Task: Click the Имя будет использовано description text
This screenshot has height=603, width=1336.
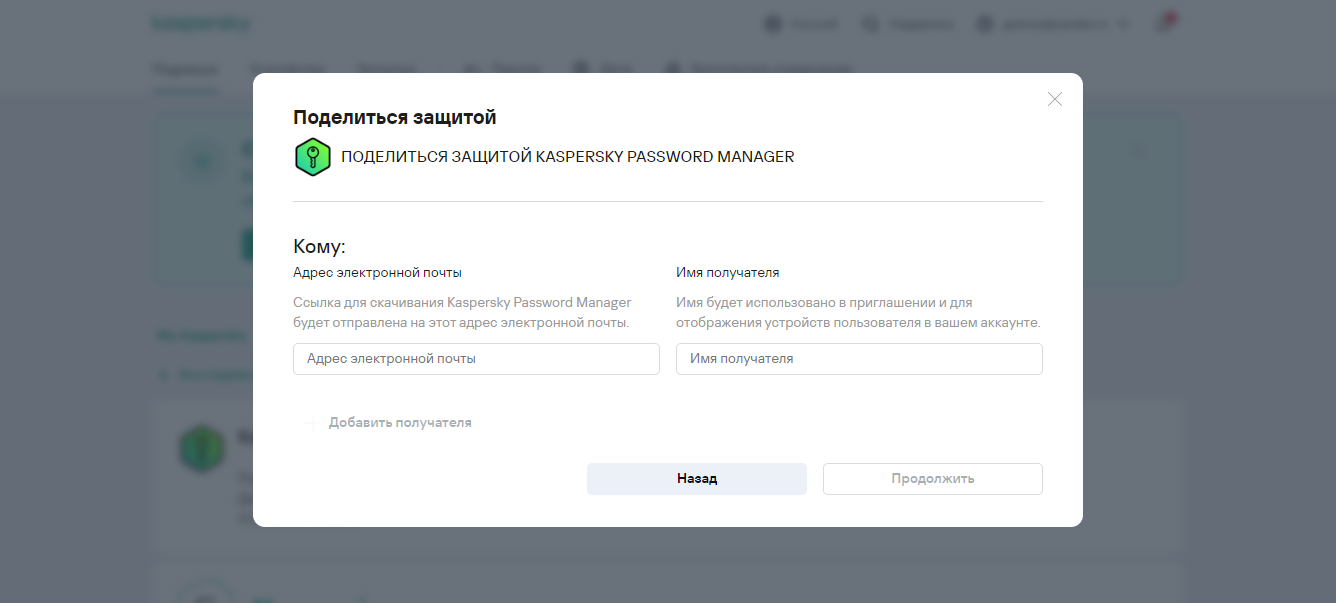Action: [x=858, y=312]
